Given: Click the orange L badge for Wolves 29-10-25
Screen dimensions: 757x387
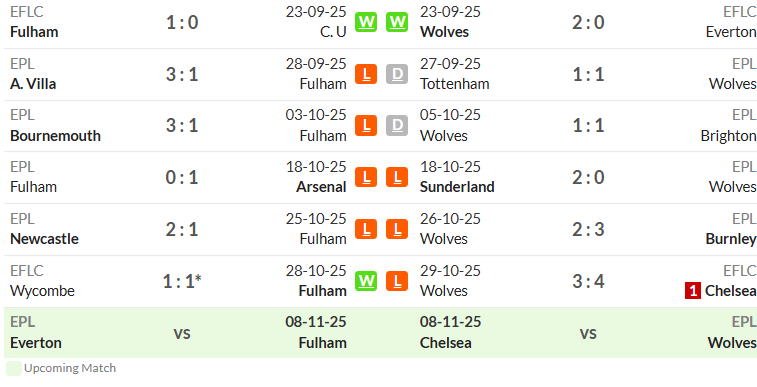Looking at the screenshot, I should click(x=397, y=281).
